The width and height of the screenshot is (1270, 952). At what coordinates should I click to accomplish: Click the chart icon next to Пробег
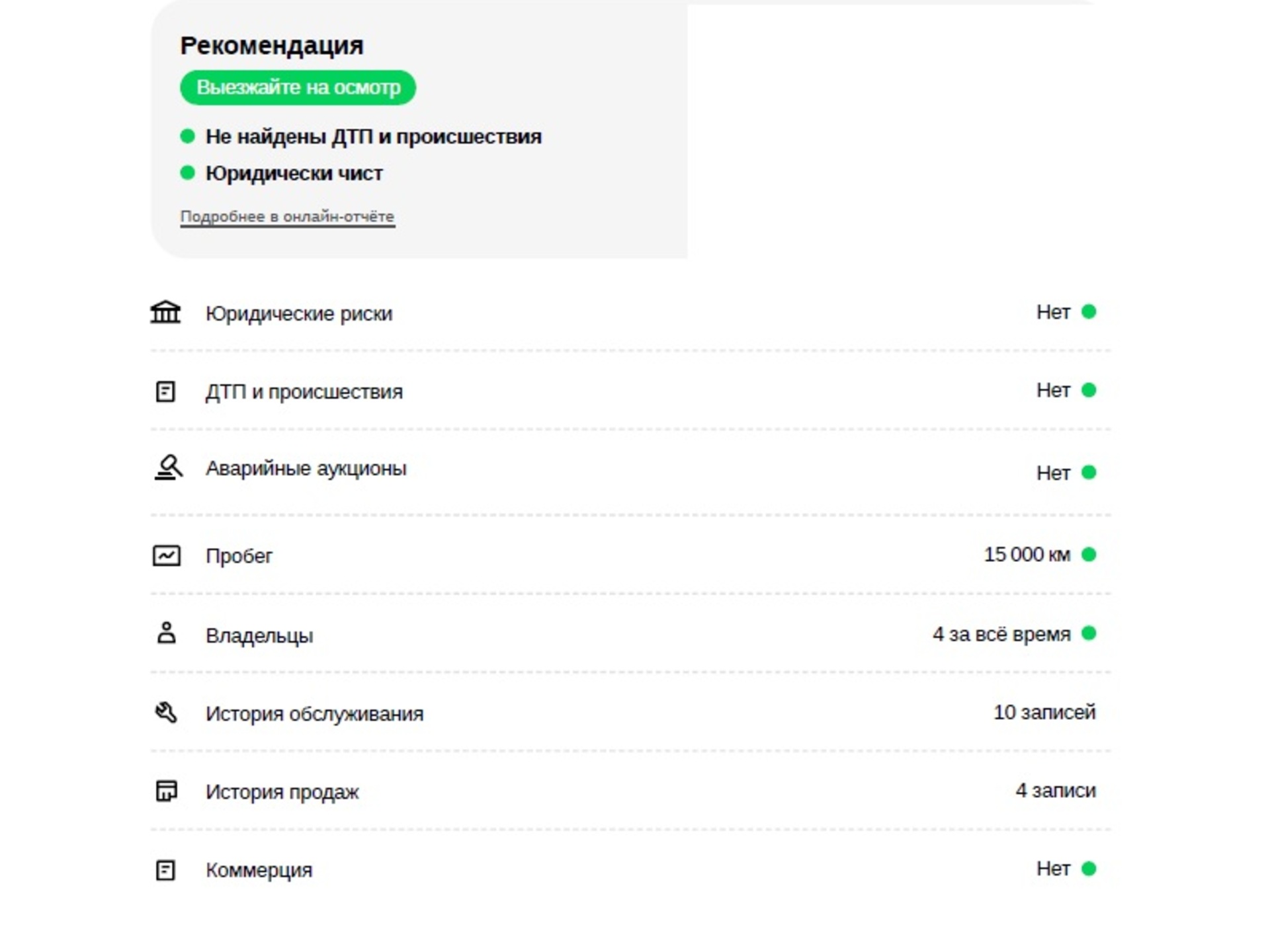click(166, 555)
